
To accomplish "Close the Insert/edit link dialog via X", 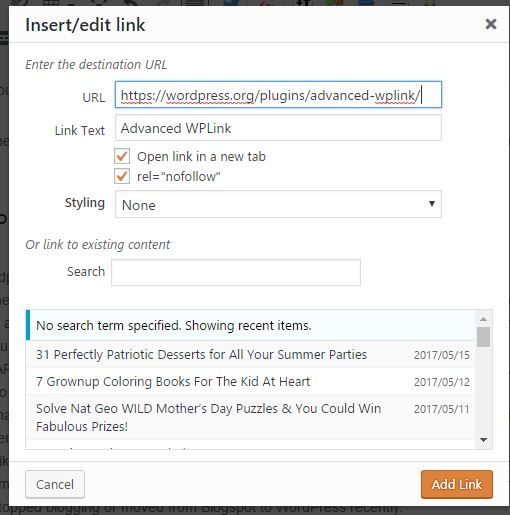I will coord(491,24).
